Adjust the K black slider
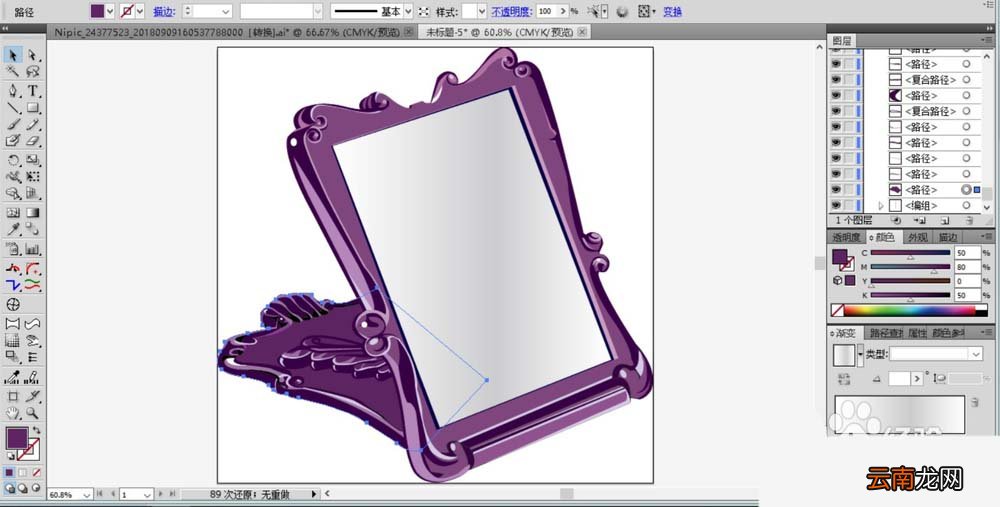Viewport: 1000px width, 507px height. coord(910,297)
